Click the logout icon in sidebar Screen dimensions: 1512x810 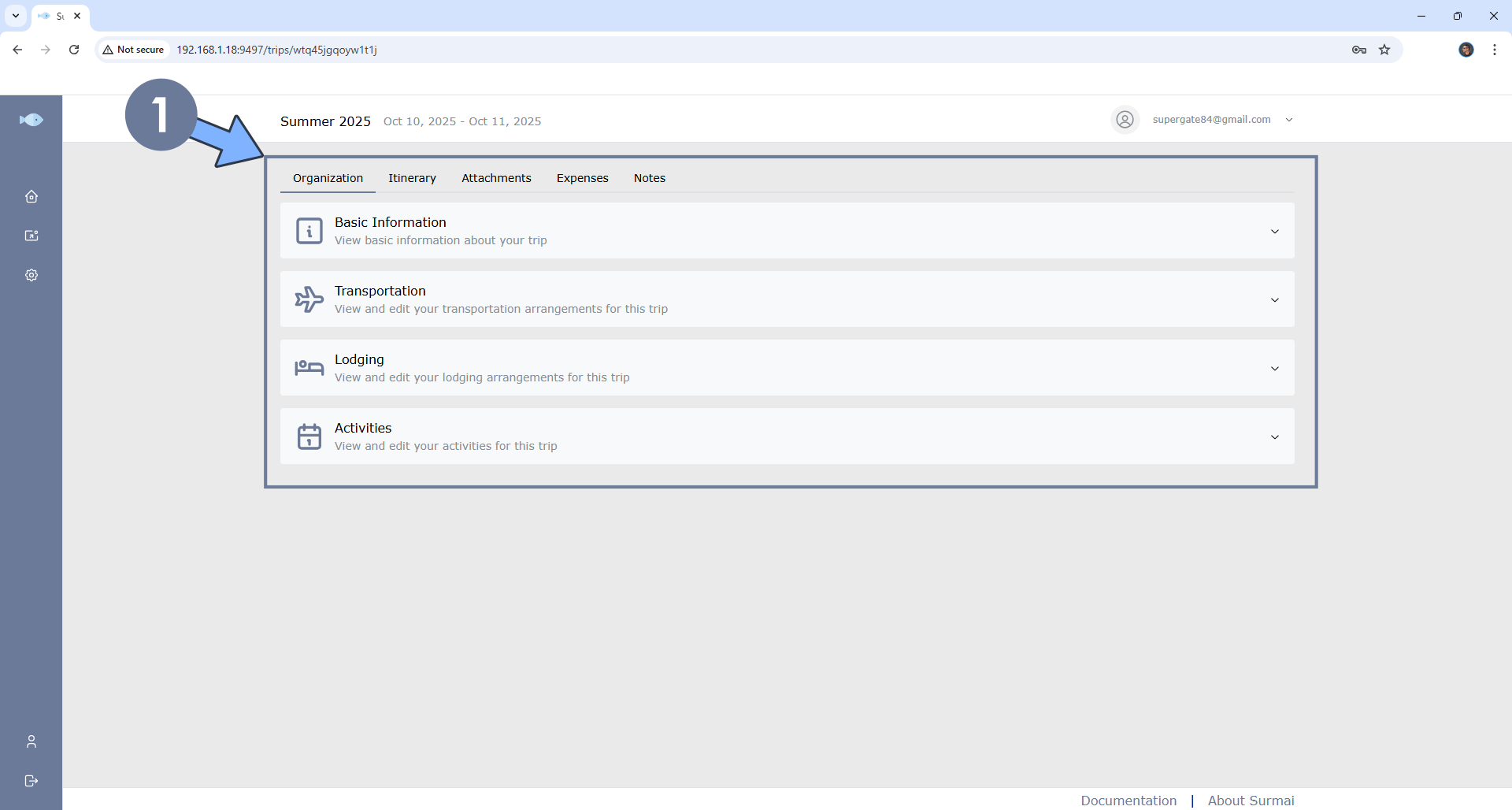(31, 781)
